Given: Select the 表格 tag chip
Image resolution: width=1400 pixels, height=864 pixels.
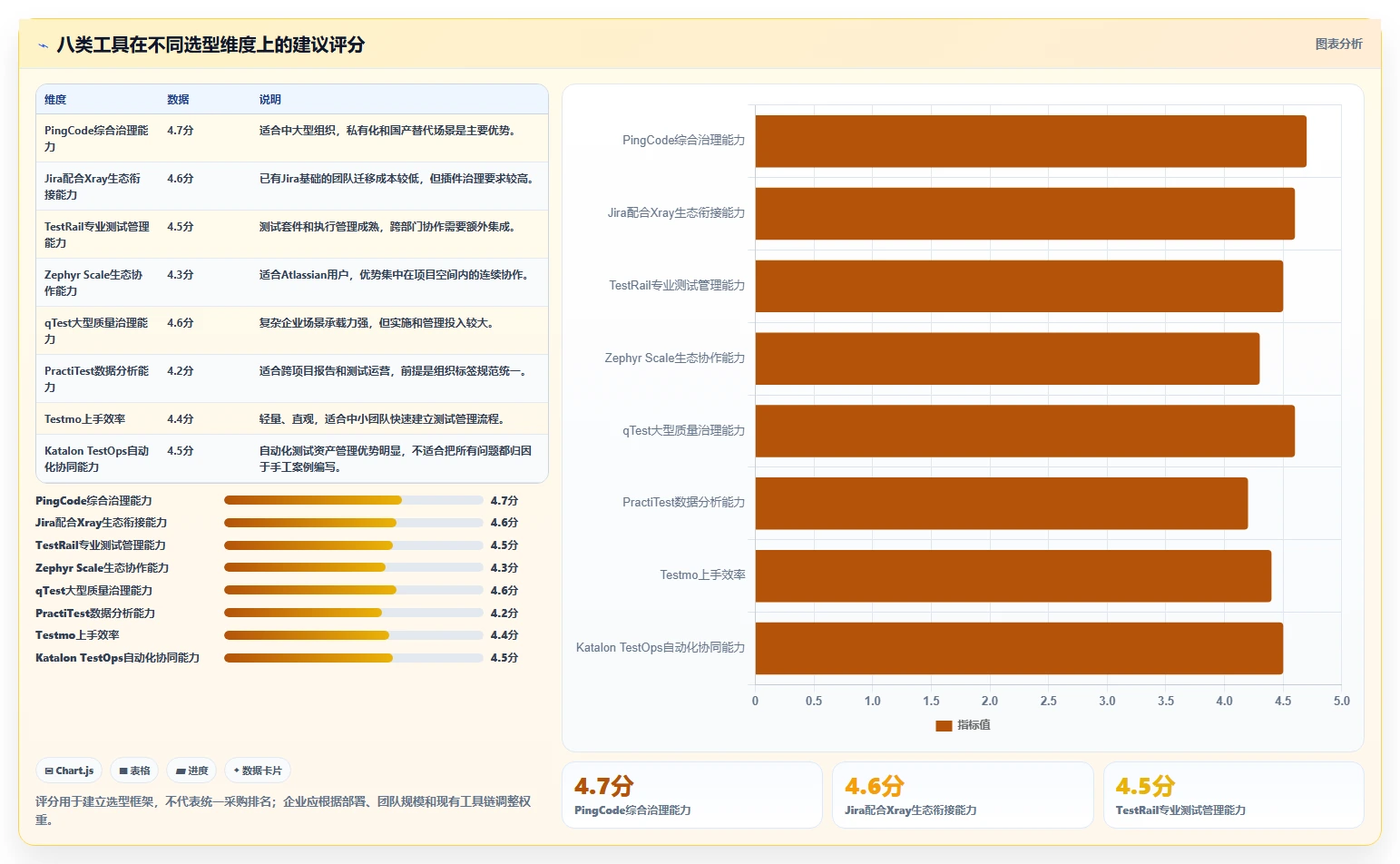Looking at the screenshot, I should coord(134,771).
